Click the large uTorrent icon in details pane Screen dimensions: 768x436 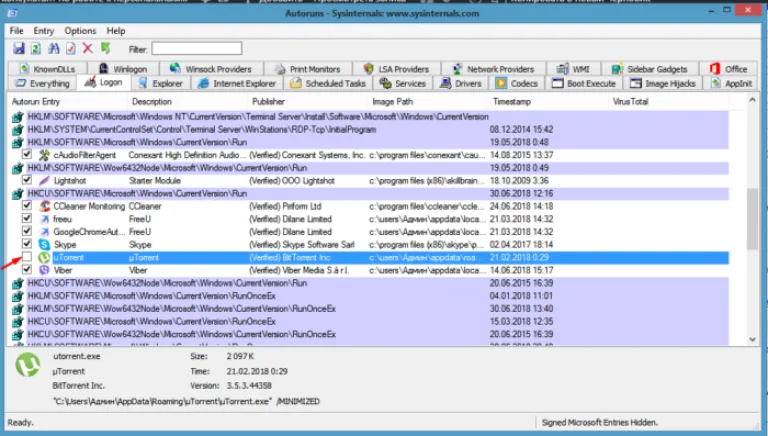click(x=27, y=365)
